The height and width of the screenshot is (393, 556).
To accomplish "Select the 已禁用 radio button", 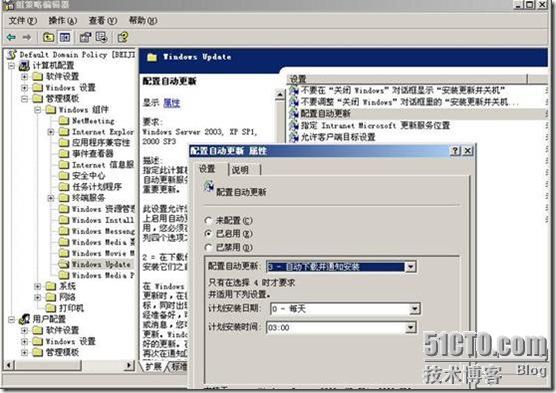I will point(209,247).
